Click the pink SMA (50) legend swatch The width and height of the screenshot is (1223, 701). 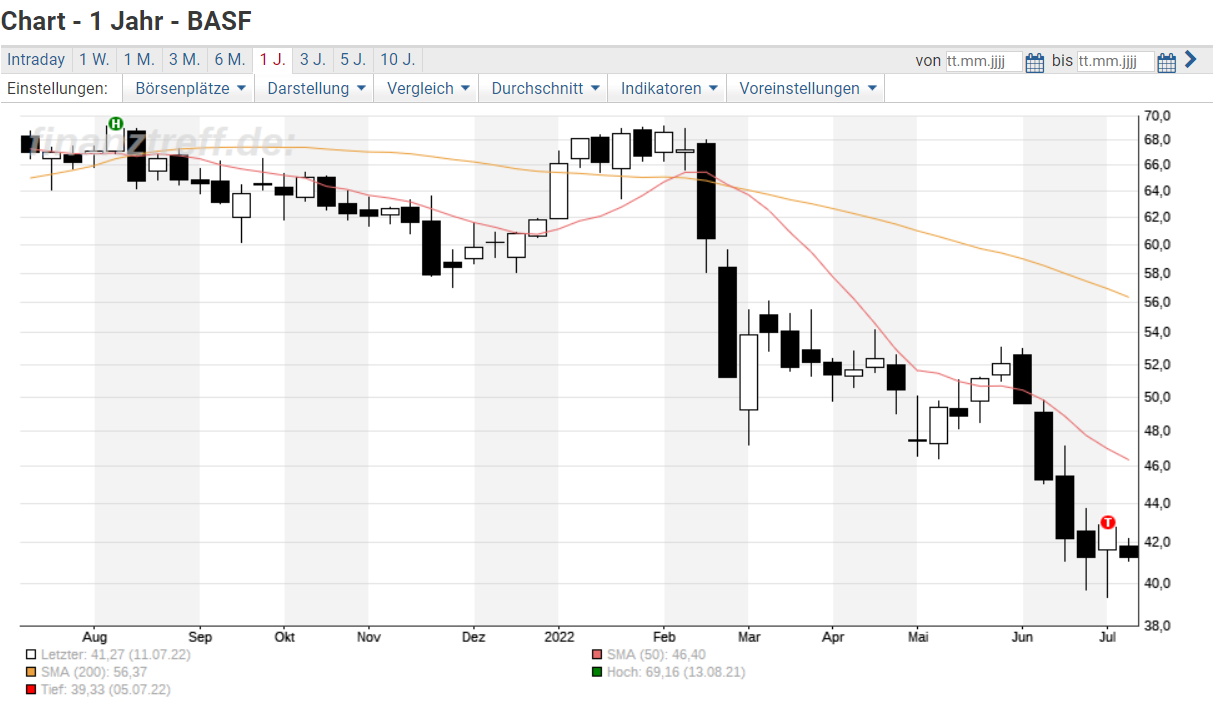(598, 655)
